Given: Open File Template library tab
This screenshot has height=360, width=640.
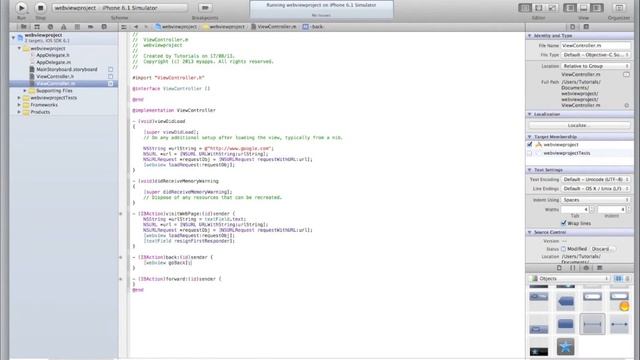Looking at the screenshot, I should pyautogui.click(x=559, y=268).
